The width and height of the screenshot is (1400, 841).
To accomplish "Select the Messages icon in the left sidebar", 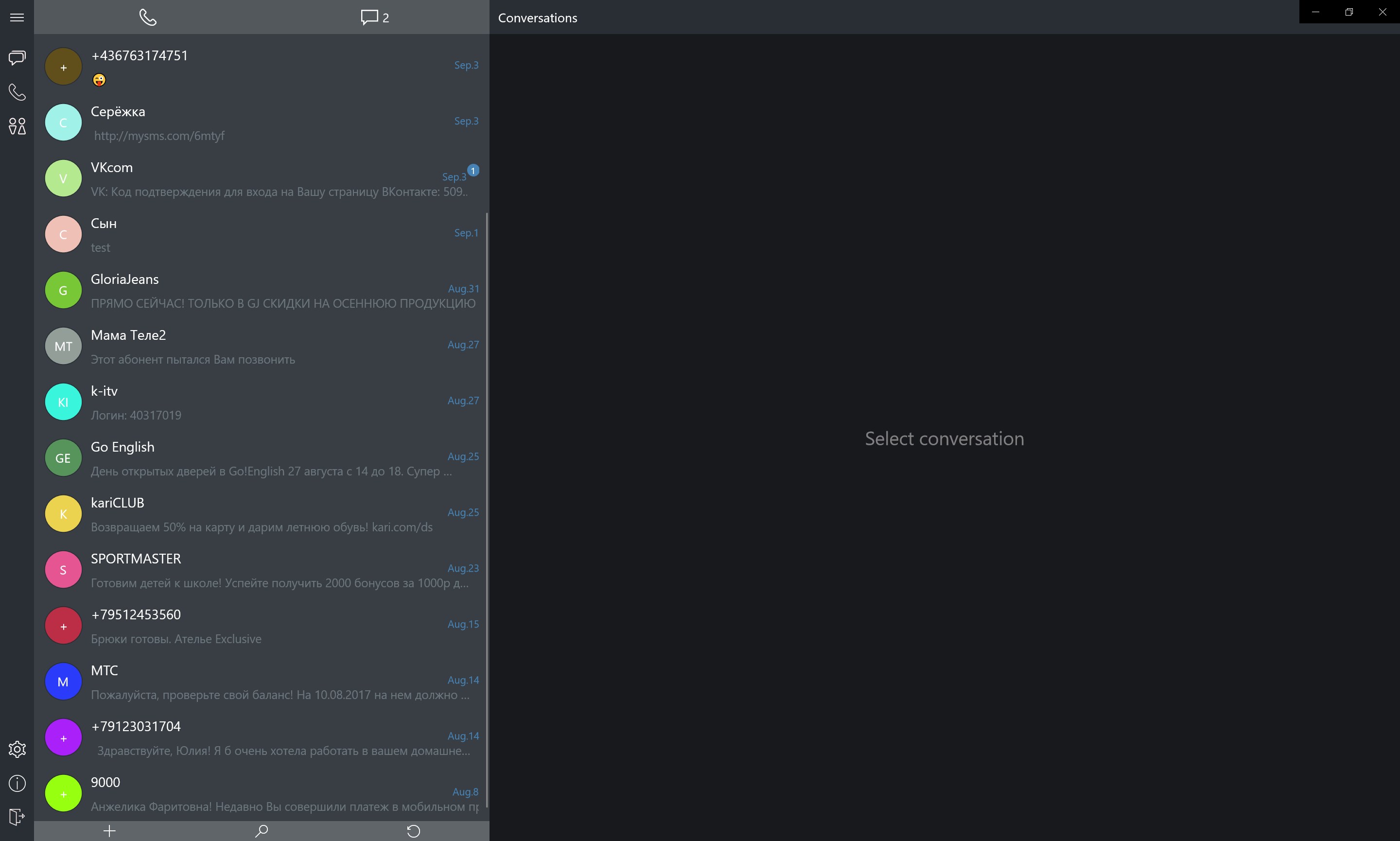I will 17,57.
